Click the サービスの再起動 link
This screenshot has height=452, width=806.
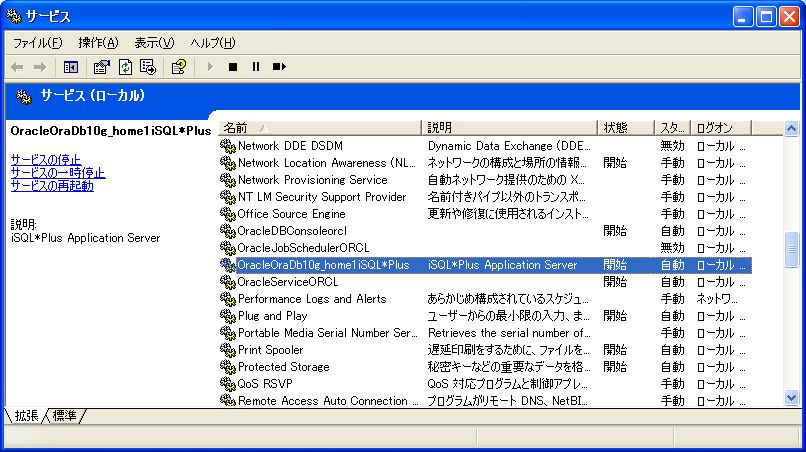click(x=52, y=186)
